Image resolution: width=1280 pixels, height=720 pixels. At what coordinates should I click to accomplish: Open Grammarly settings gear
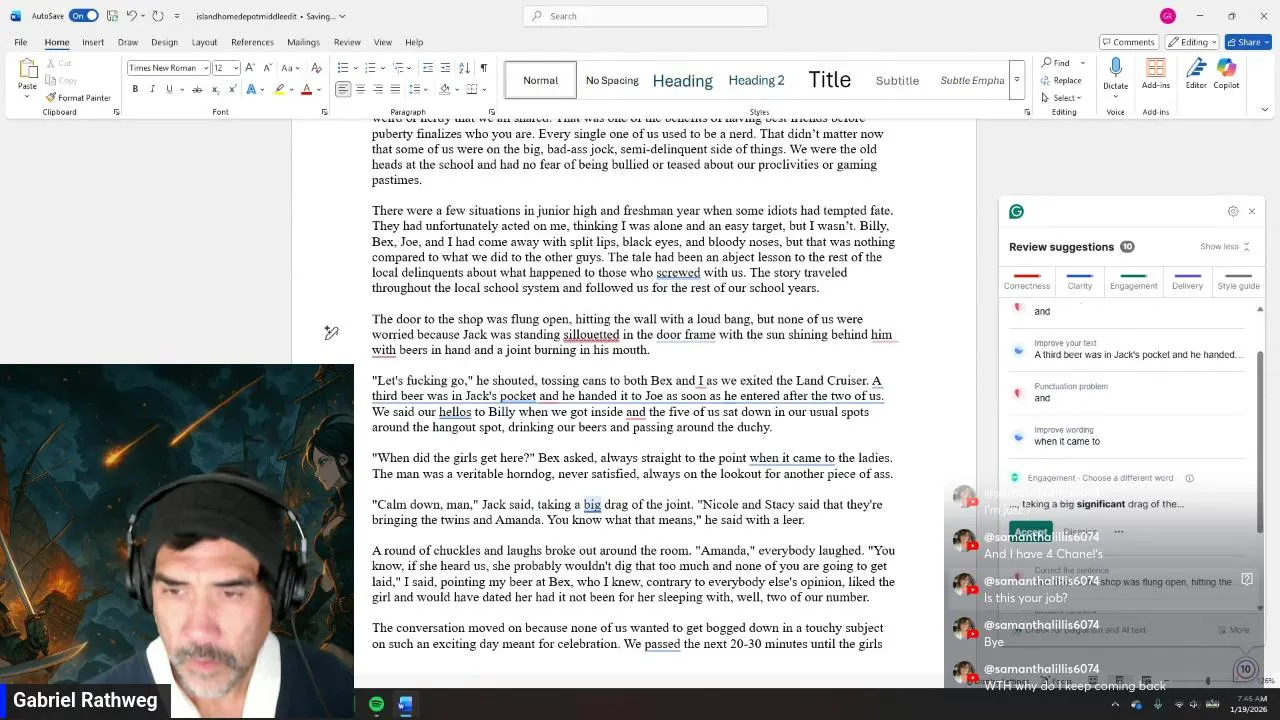1233,211
